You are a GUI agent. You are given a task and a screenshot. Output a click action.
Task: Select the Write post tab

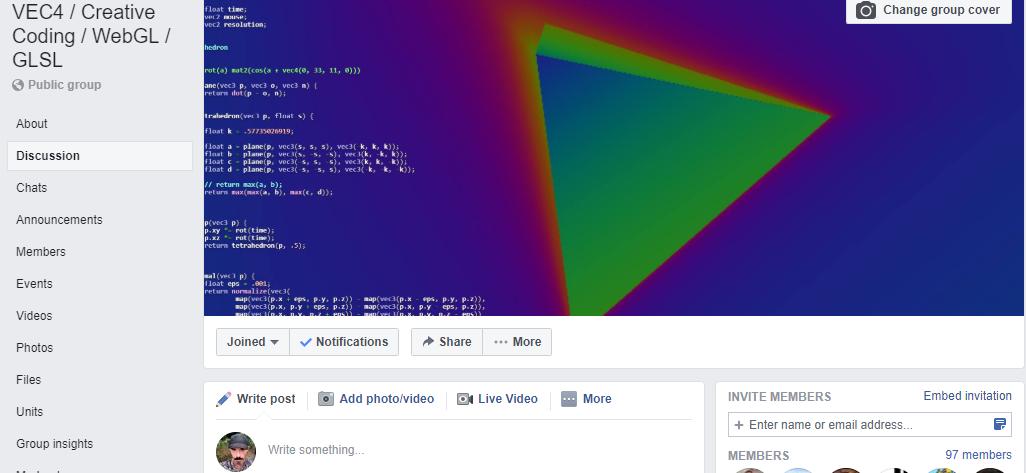[256, 399]
